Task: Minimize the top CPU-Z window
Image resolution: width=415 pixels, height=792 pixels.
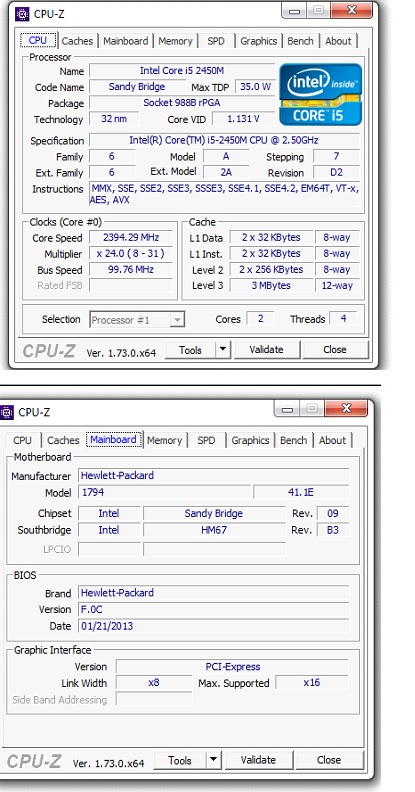Action: pyautogui.click(x=295, y=11)
